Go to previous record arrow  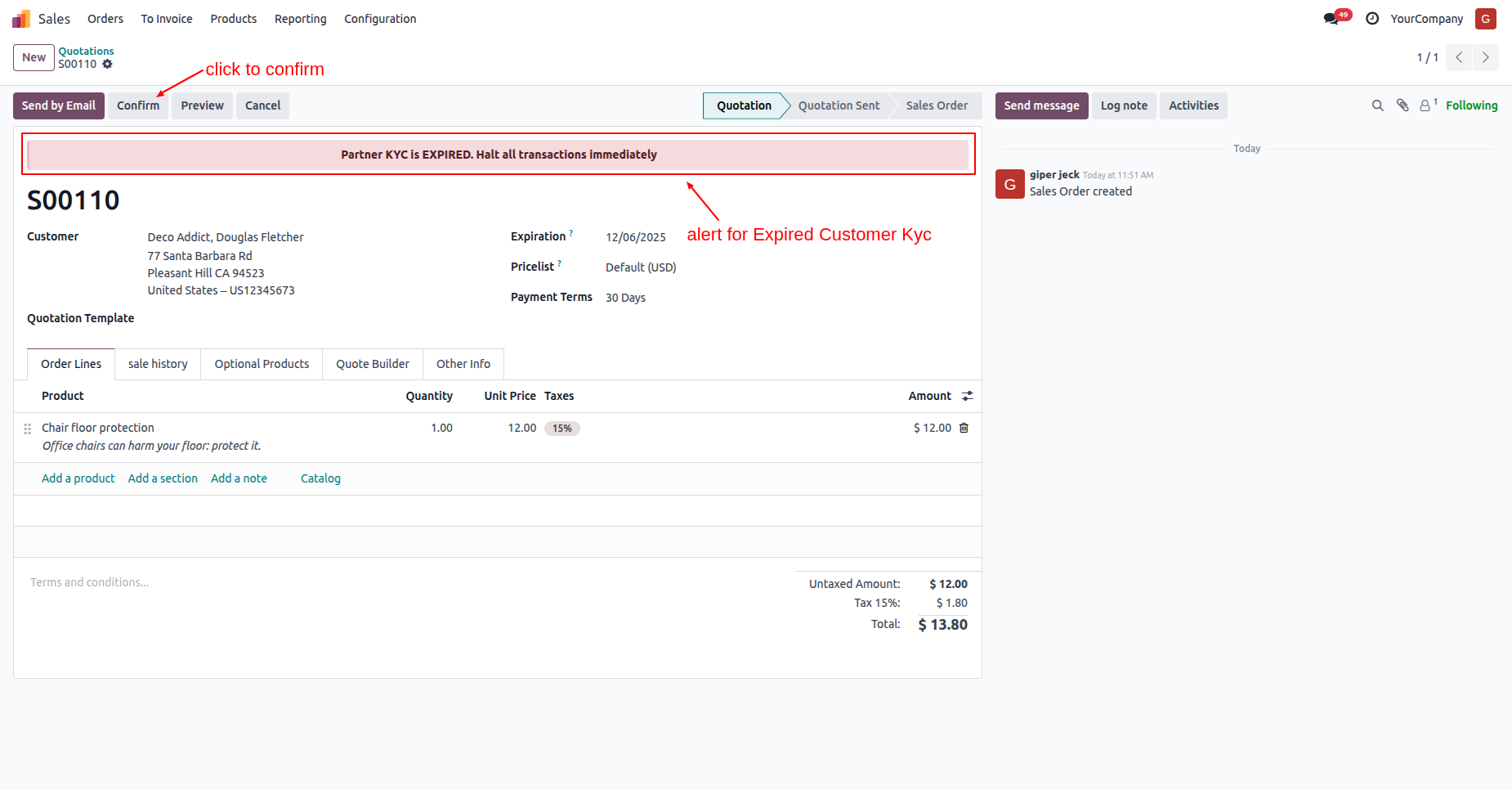point(1459,57)
